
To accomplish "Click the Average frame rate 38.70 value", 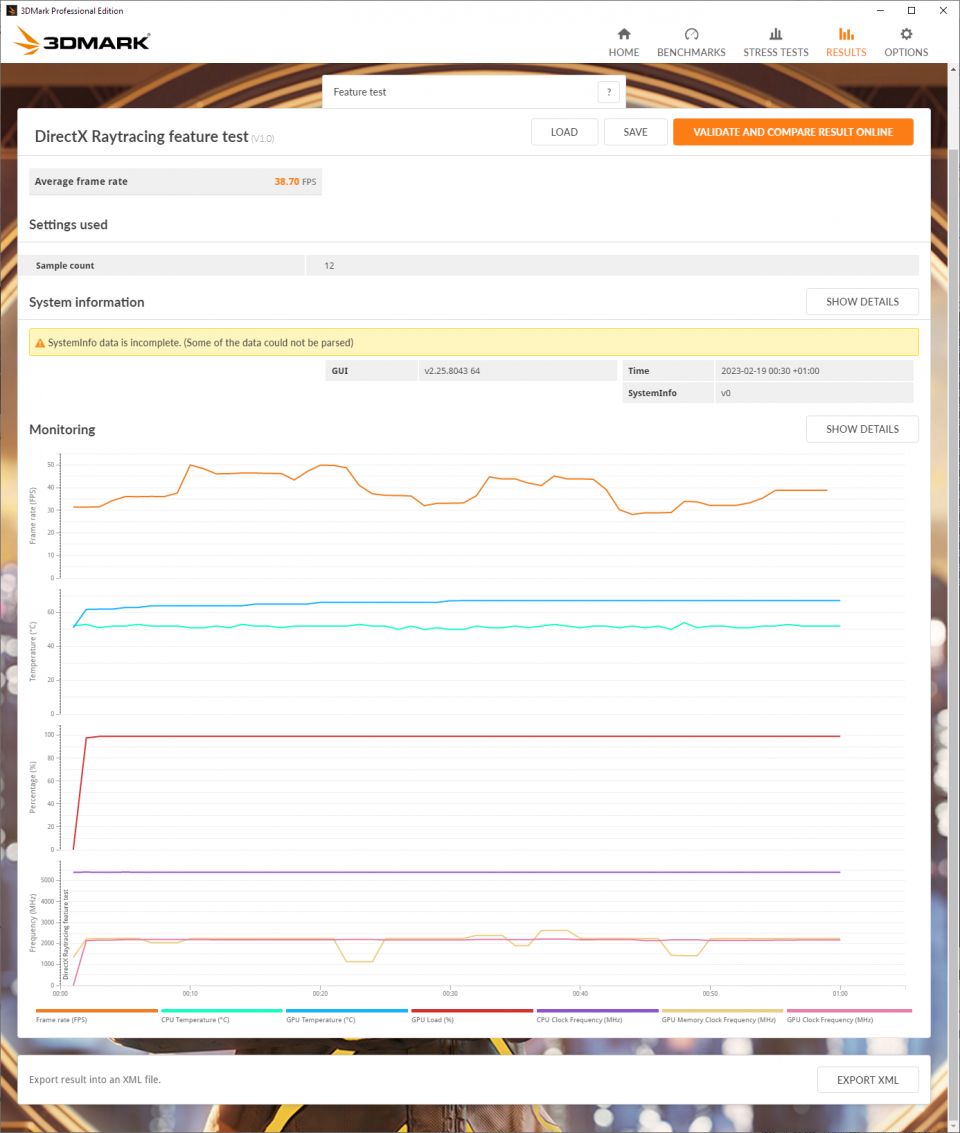I will click(x=287, y=181).
